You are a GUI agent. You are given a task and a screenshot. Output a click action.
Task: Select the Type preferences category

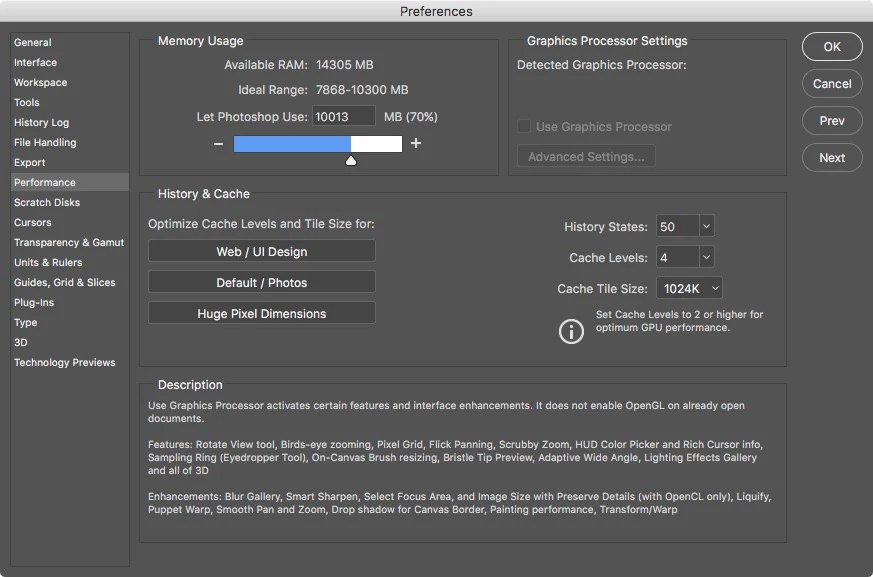(x=70, y=322)
